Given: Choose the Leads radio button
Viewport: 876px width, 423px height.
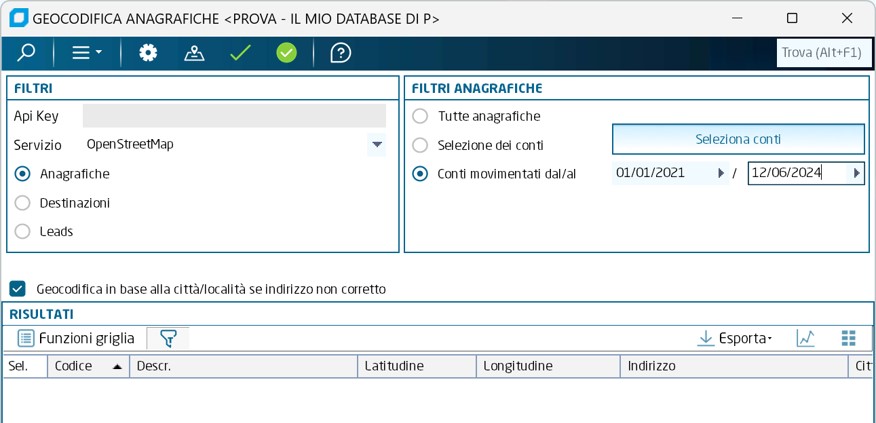Looking at the screenshot, I should (x=23, y=231).
